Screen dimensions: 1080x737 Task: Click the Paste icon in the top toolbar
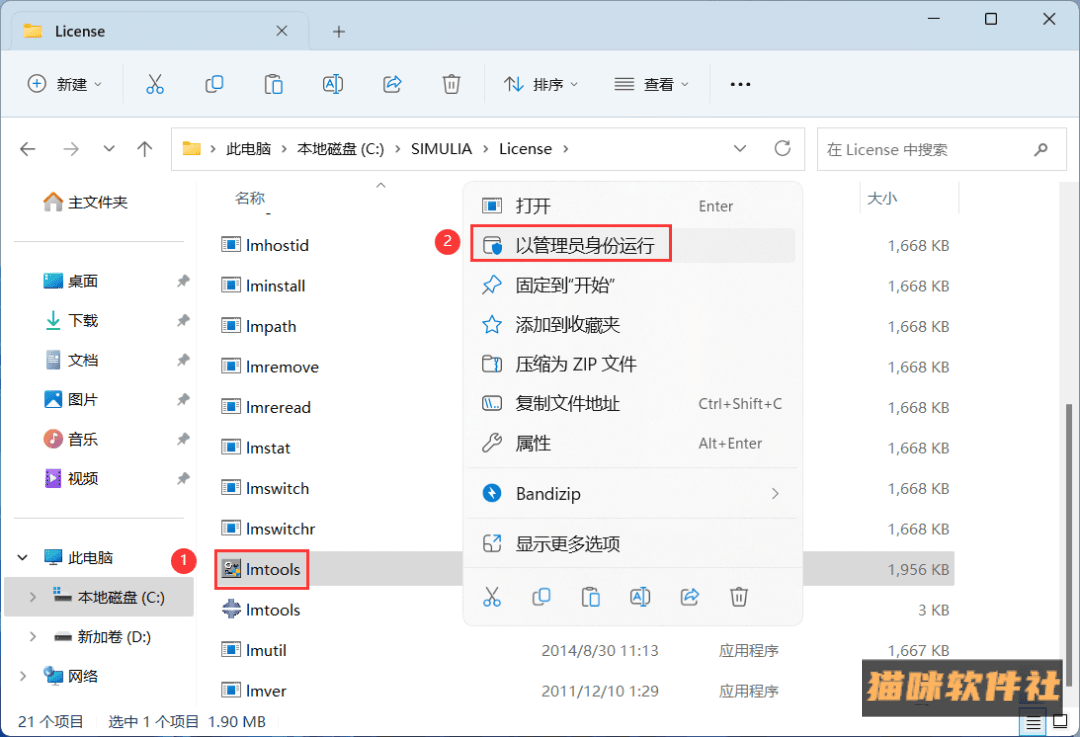(x=273, y=84)
